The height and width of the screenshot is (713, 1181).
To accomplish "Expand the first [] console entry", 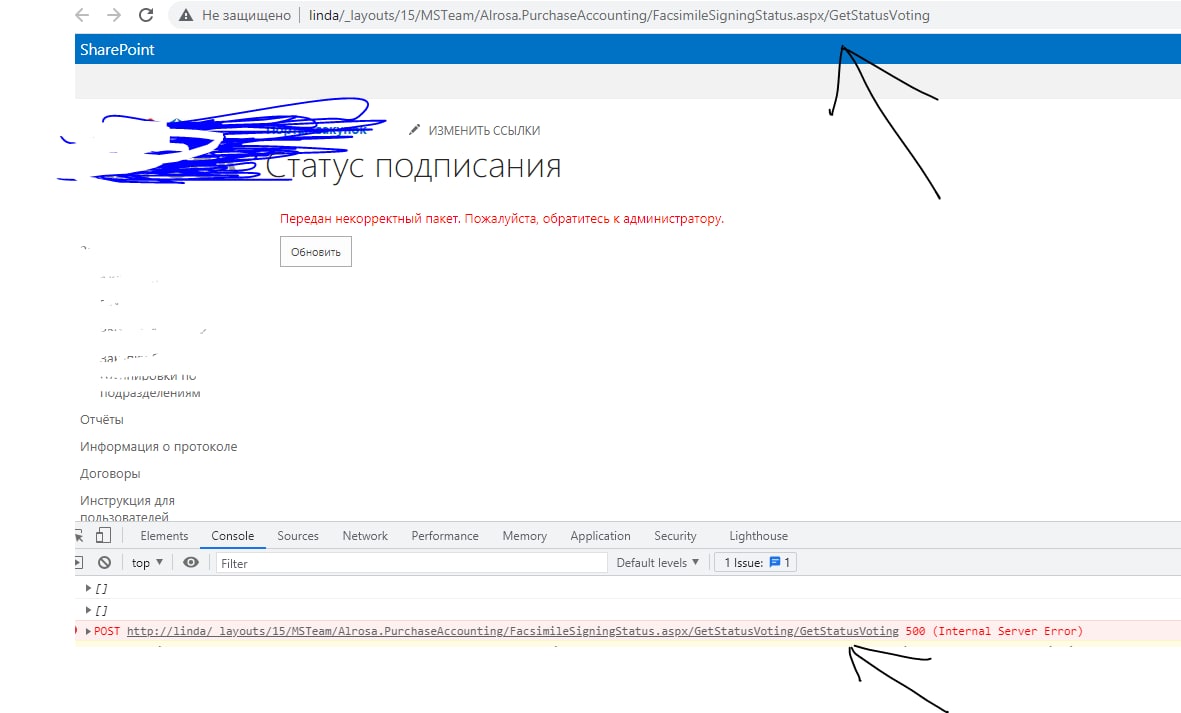I will [x=88, y=588].
